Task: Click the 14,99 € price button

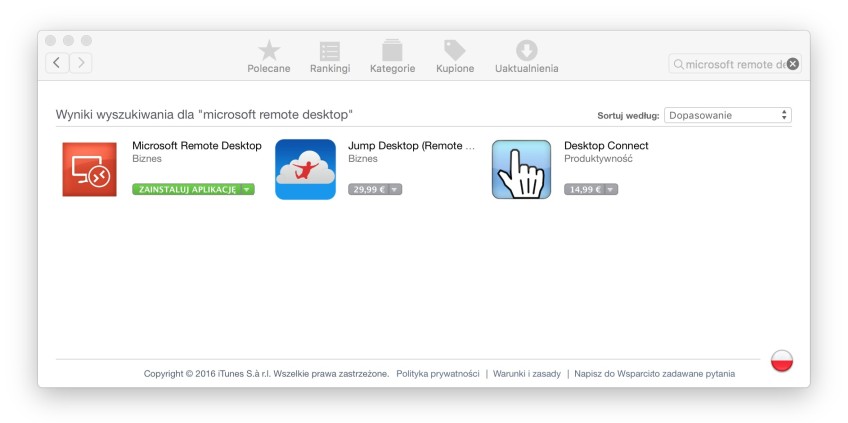Action: click(584, 189)
